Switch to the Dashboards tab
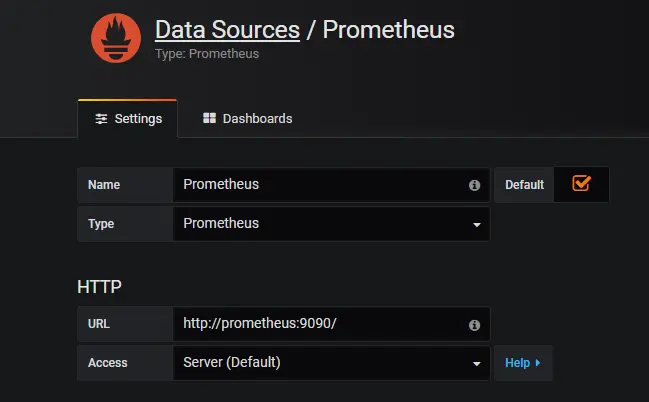This screenshot has height=402, width=649. [247, 118]
